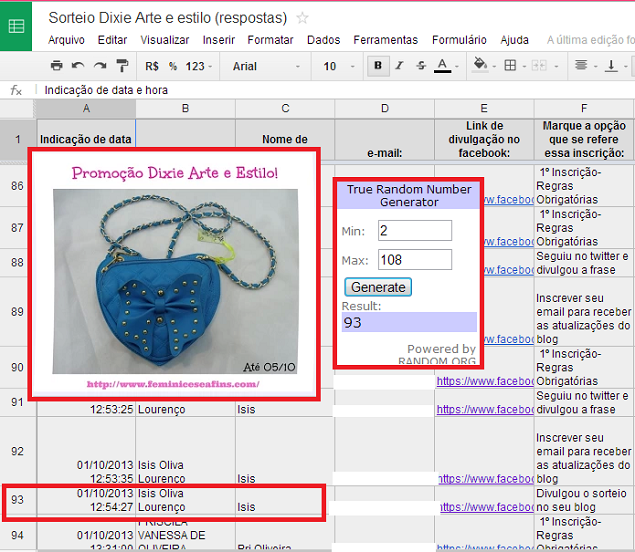
Task: Click 'Link de divulgação no facebook' header
Action: point(484,140)
